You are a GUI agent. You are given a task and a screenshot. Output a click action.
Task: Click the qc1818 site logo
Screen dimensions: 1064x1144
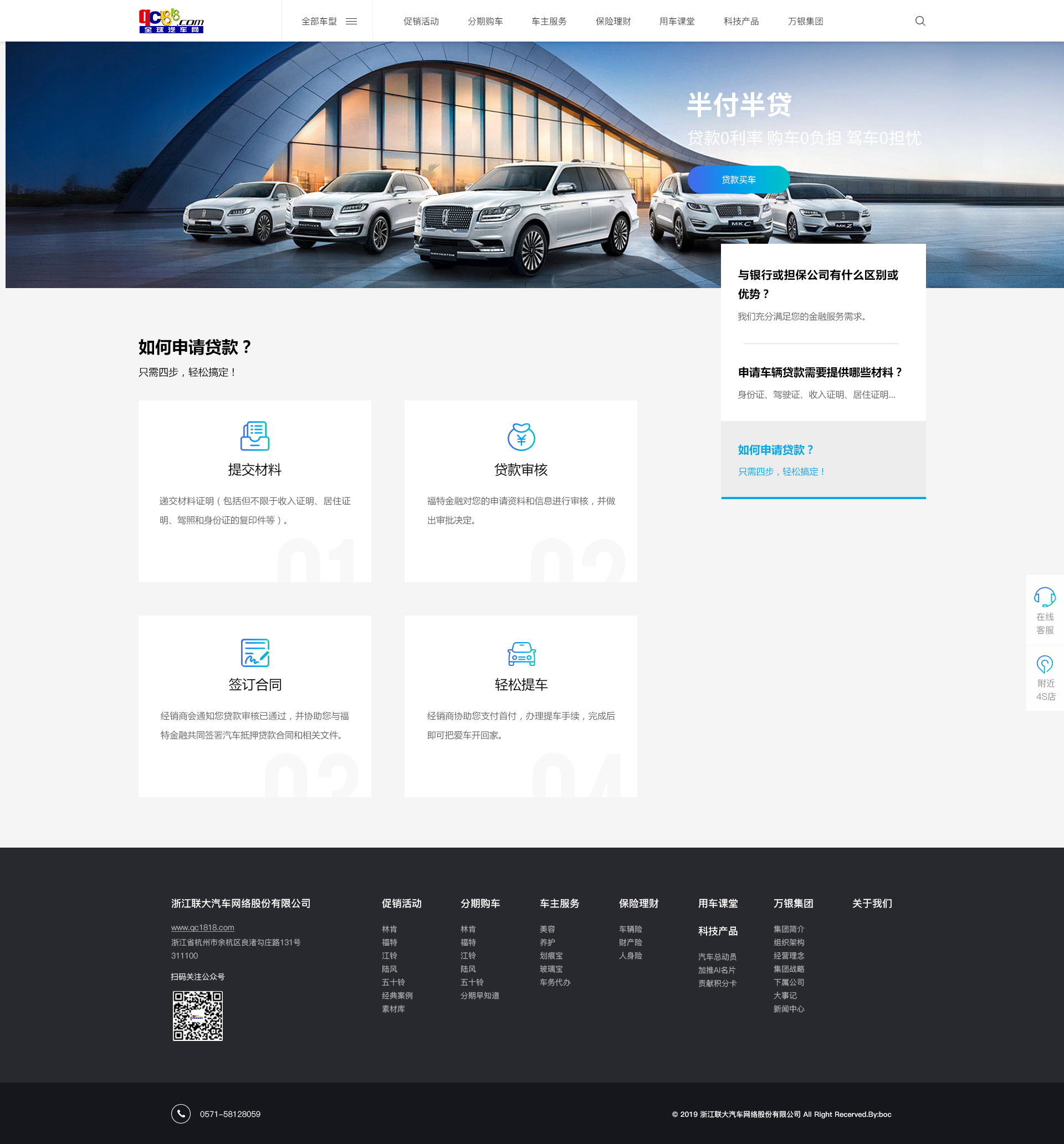(172, 21)
